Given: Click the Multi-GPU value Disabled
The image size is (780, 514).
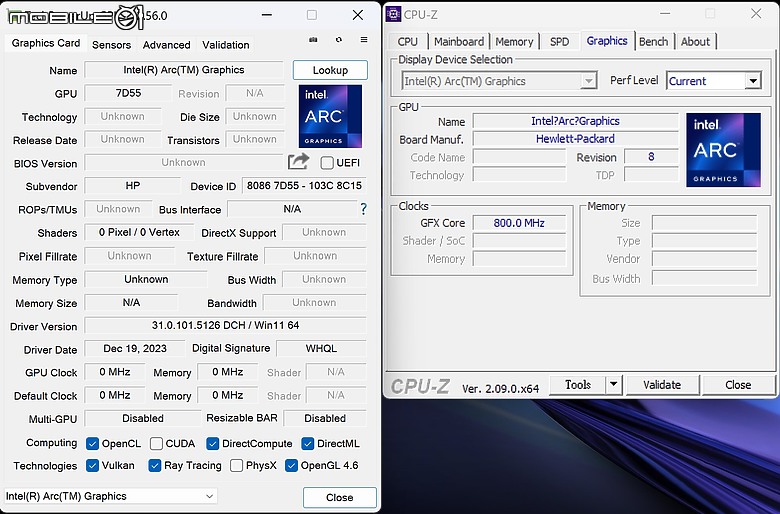Looking at the screenshot, I should pos(143,418).
